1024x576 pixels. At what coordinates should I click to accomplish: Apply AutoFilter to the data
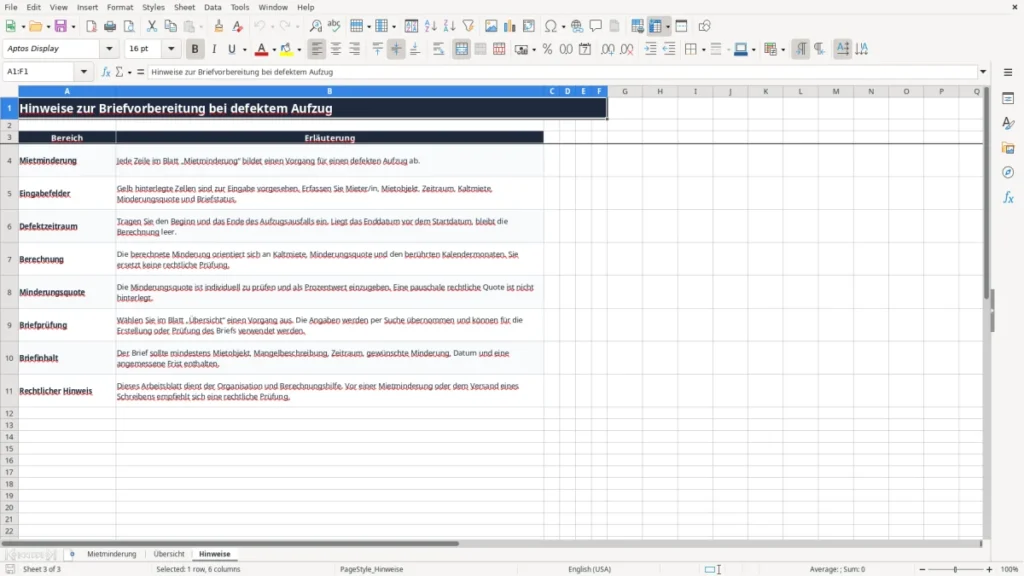click(468, 26)
